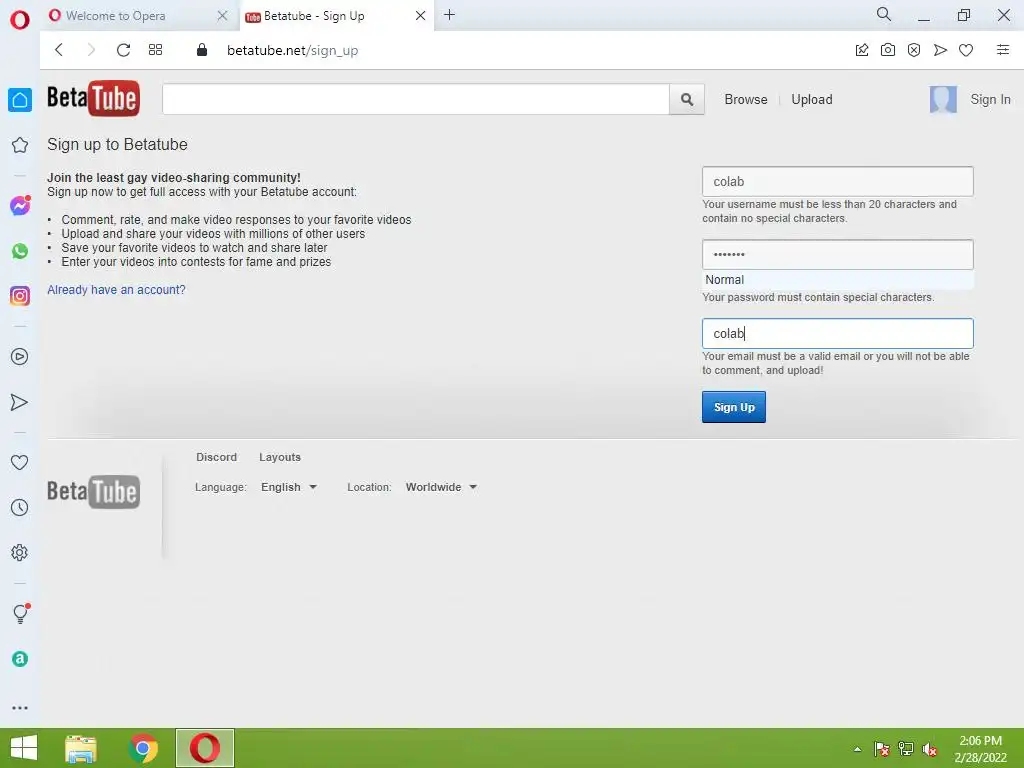
Task: Open WhatsApp in the sidebar
Action: click(x=20, y=251)
